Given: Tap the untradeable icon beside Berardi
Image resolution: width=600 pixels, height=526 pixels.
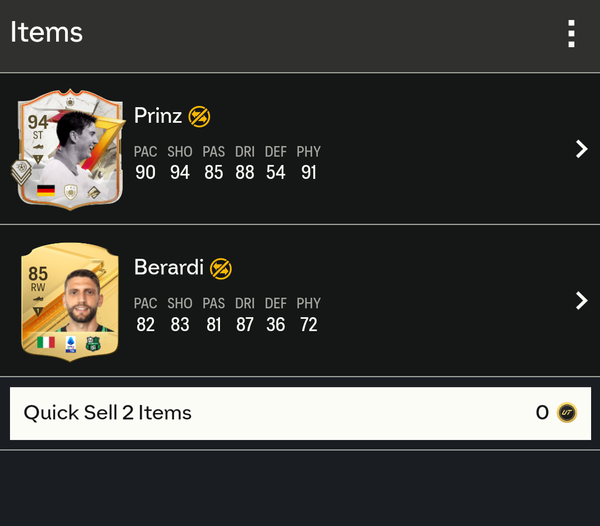Looking at the screenshot, I should click(221, 269).
